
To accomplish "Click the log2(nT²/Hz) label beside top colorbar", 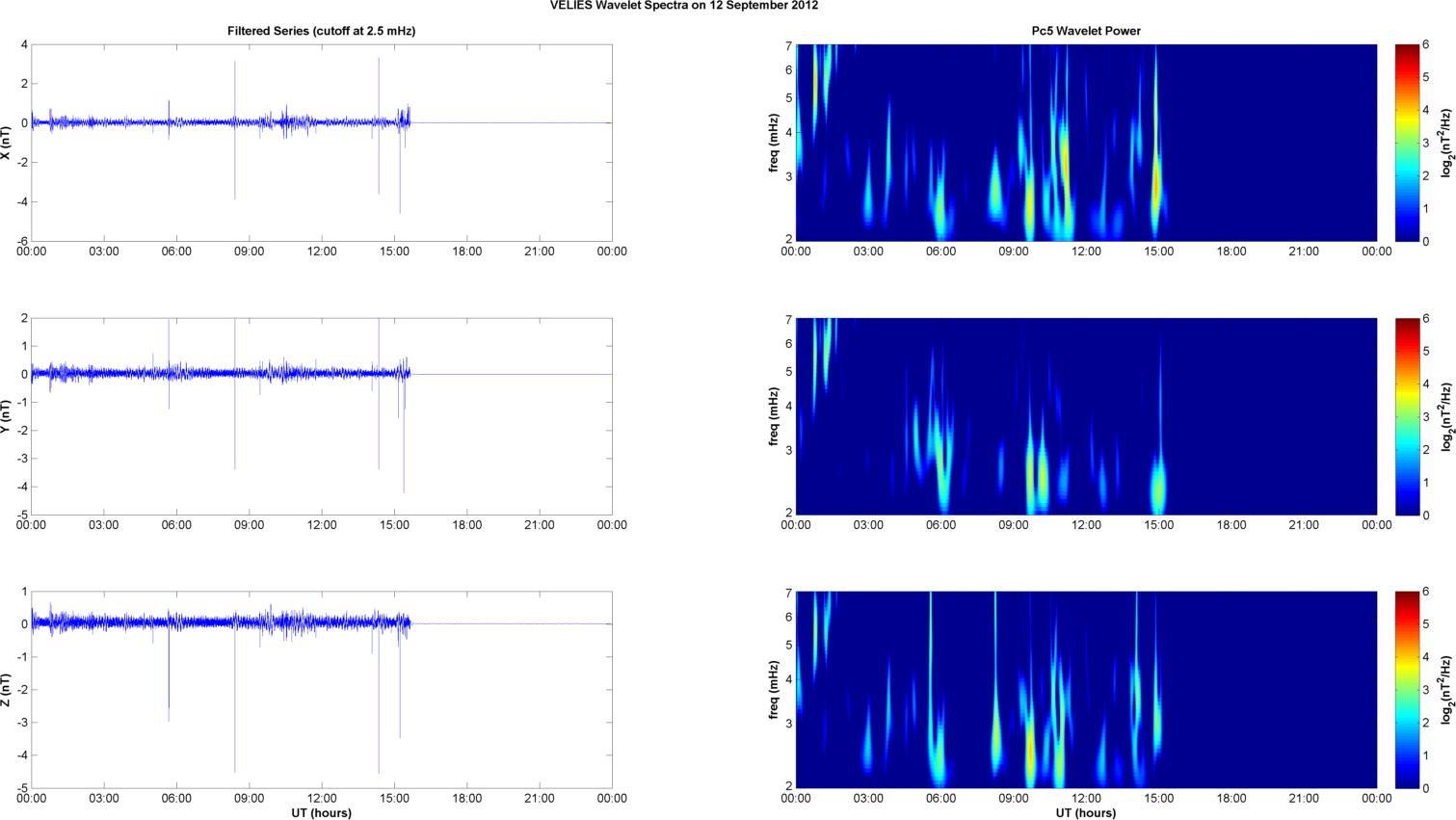I will tap(1446, 143).
